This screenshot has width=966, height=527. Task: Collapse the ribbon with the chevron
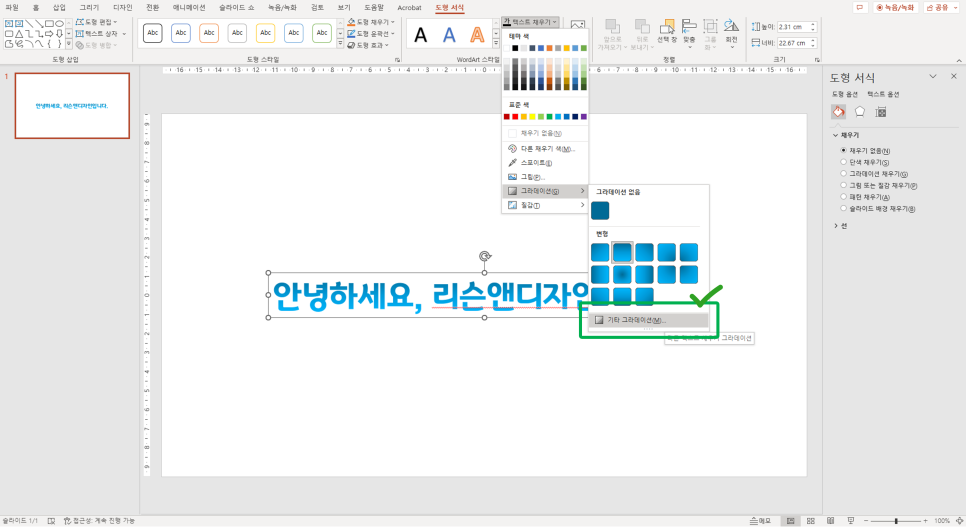(x=959, y=60)
